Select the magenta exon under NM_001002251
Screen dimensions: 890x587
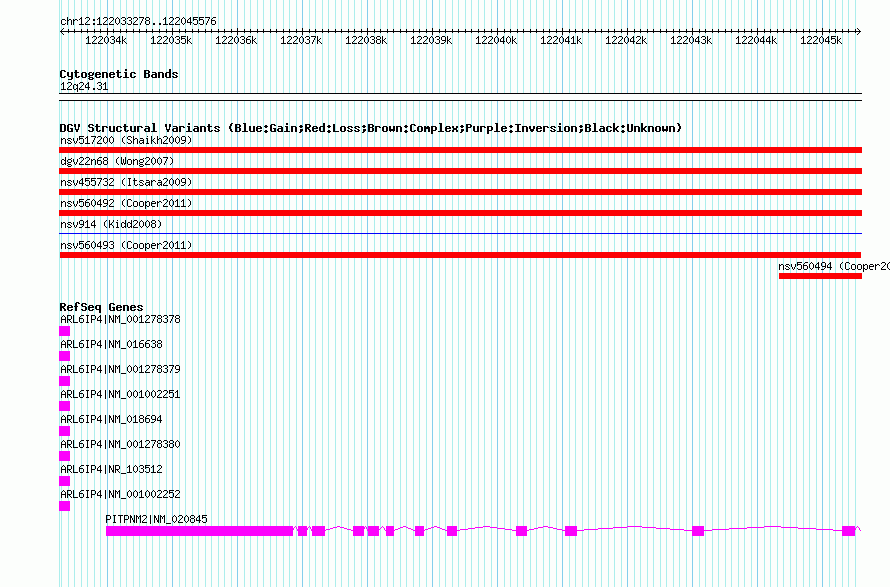[x=65, y=406]
